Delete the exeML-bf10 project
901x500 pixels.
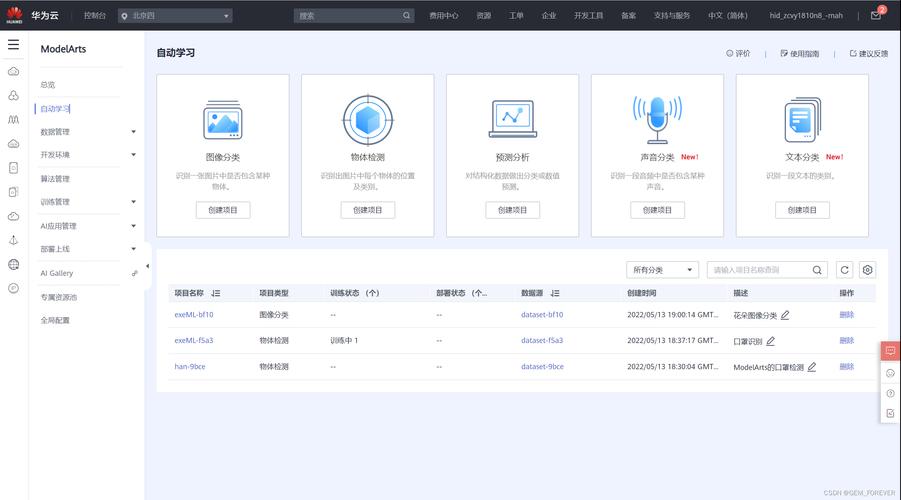[846, 315]
